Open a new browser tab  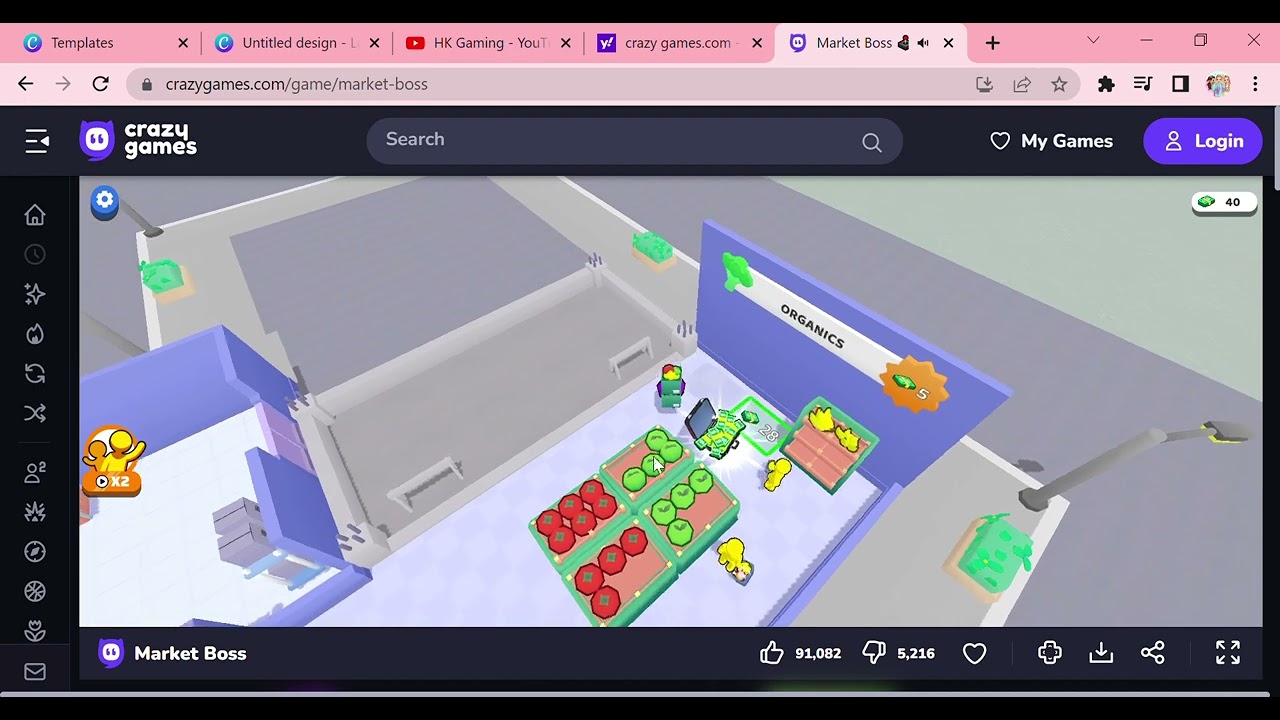(x=992, y=43)
